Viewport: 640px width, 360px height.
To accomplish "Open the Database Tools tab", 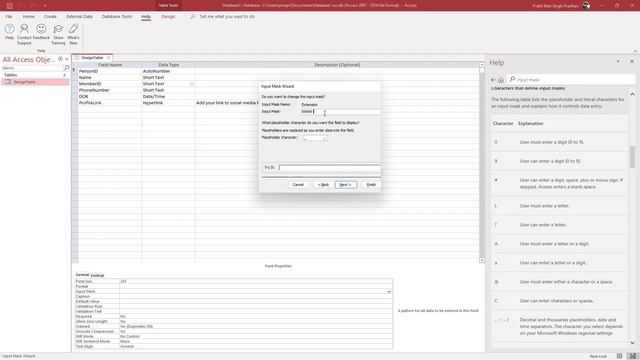I will pos(117,17).
